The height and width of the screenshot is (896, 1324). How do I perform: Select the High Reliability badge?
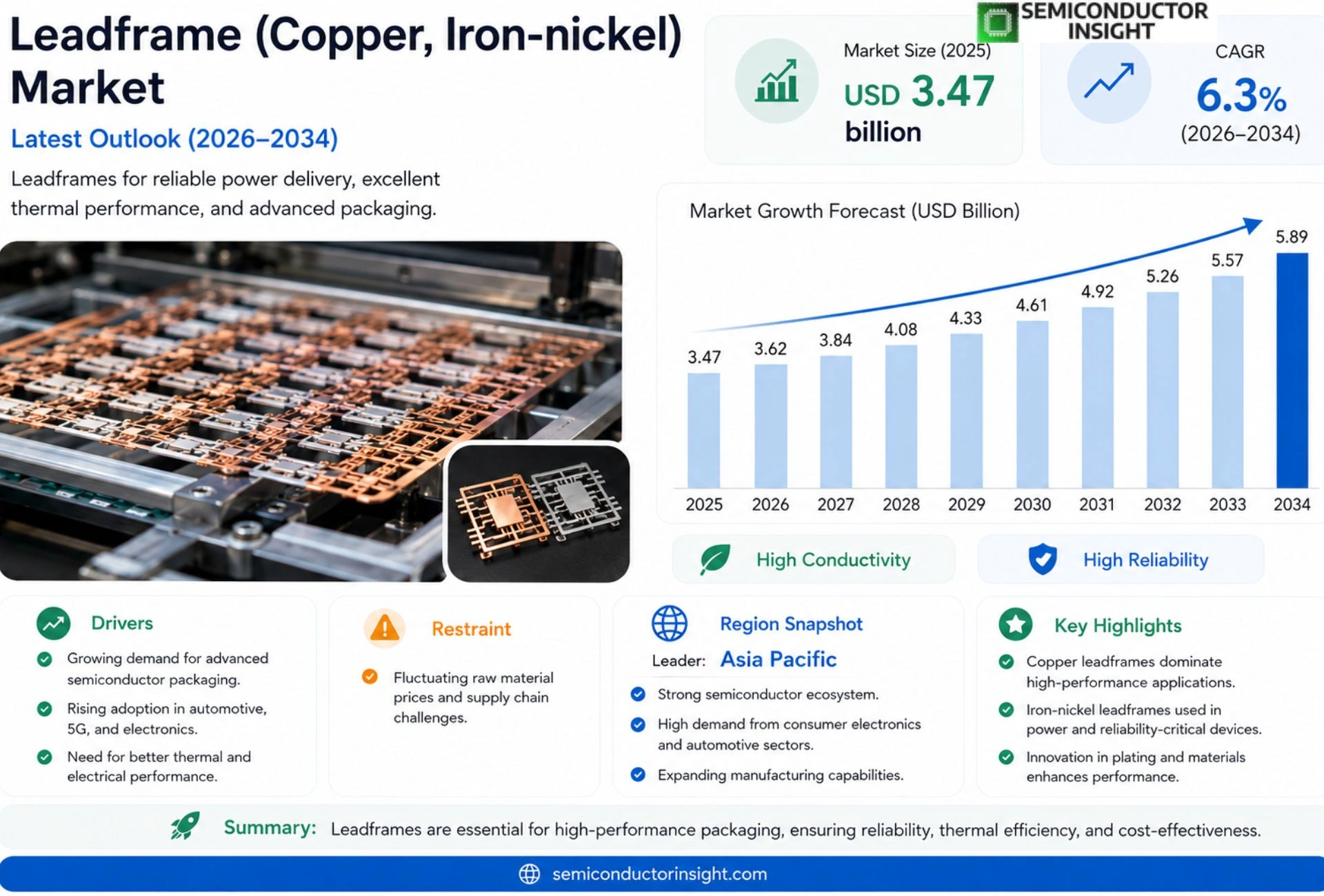[x=1121, y=560]
